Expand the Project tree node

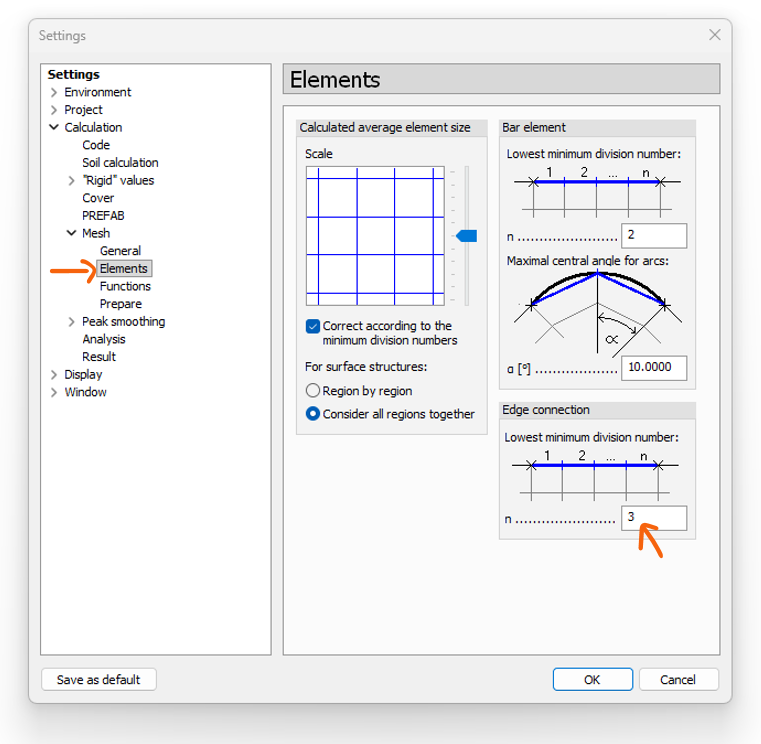54,110
